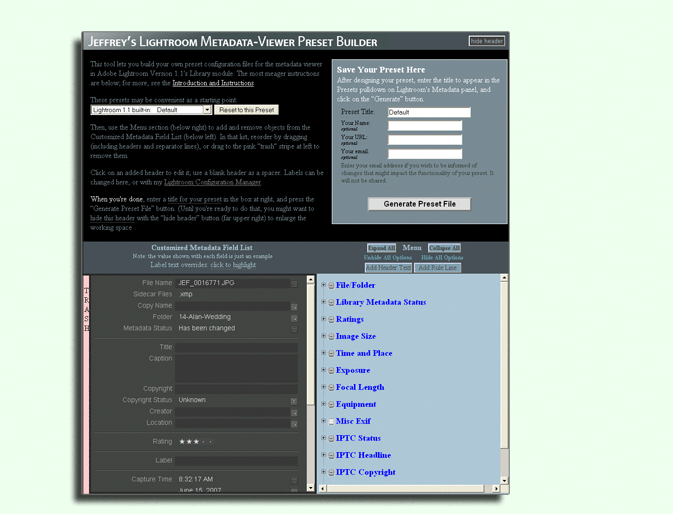This screenshot has height=514, width=673.
Task: Open the Ratings menu group
Action: pyautogui.click(x=350, y=319)
